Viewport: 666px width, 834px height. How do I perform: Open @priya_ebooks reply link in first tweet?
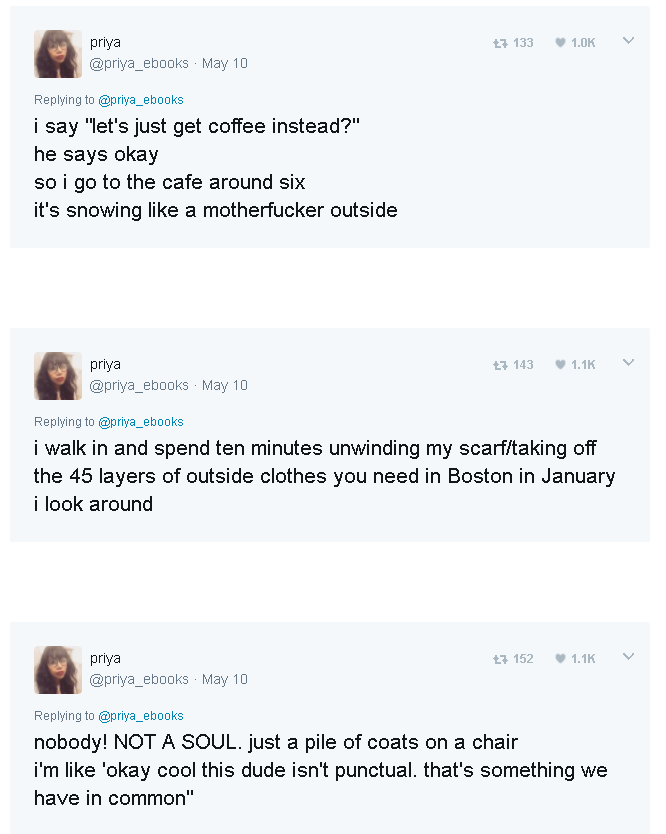pyautogui.click(x=141, y=100)
